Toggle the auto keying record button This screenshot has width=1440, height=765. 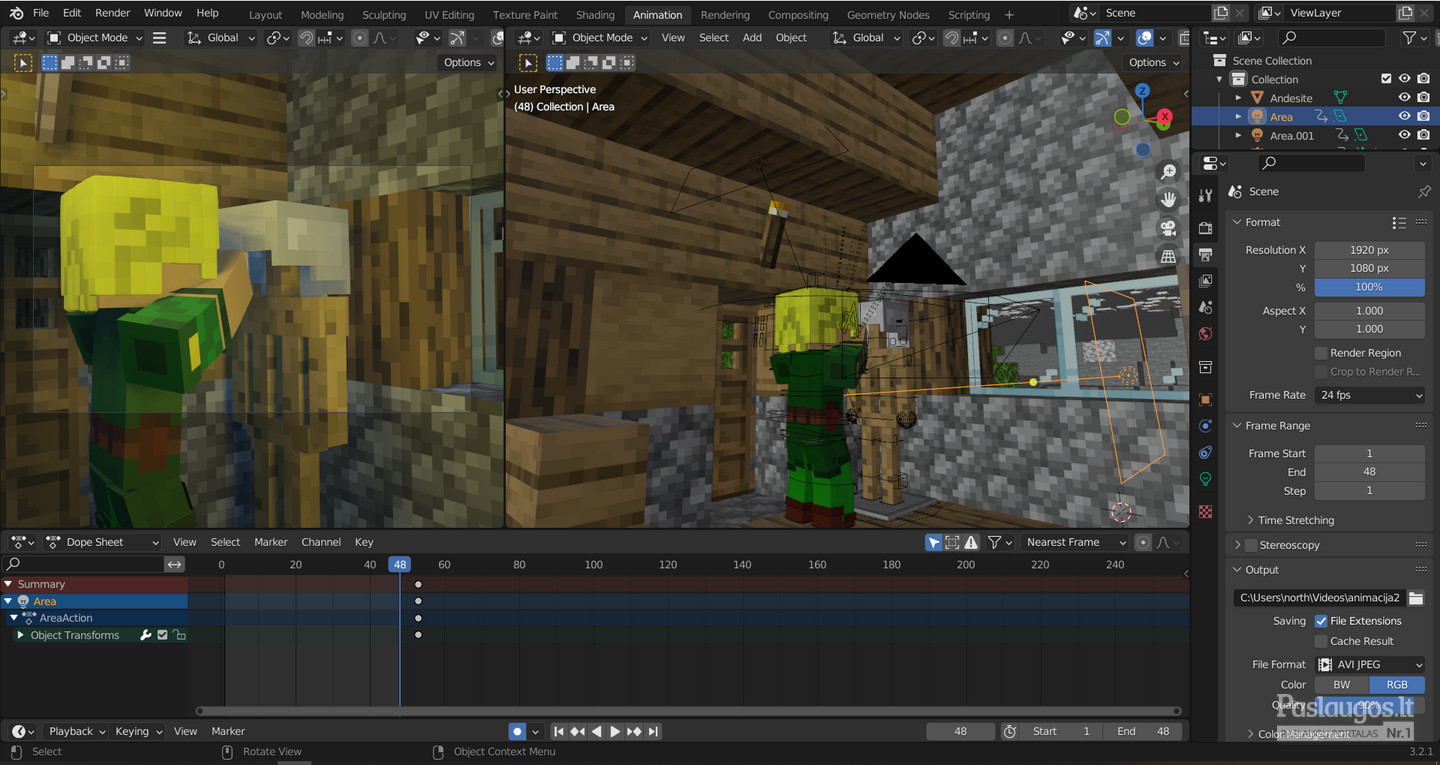tap(517, 731)
